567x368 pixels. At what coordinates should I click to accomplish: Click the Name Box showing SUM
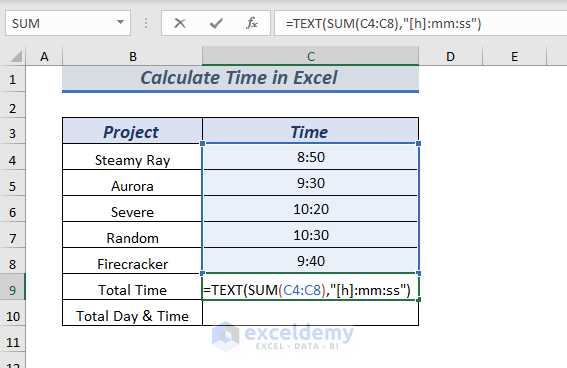(68, 23)
